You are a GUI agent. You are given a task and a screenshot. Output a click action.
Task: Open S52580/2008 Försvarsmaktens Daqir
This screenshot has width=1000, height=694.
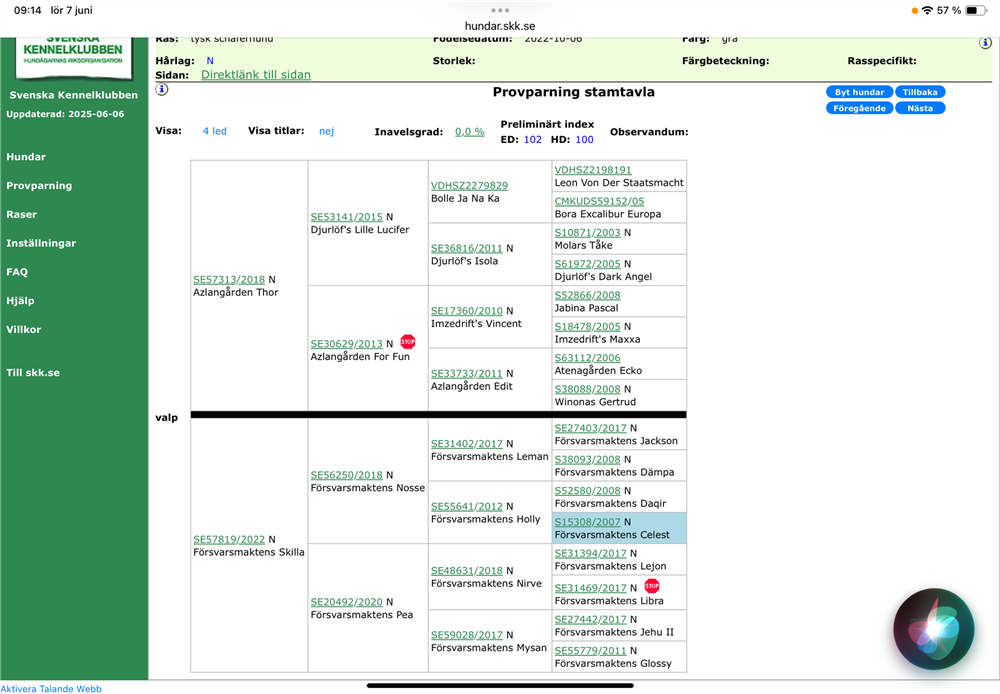587,491
